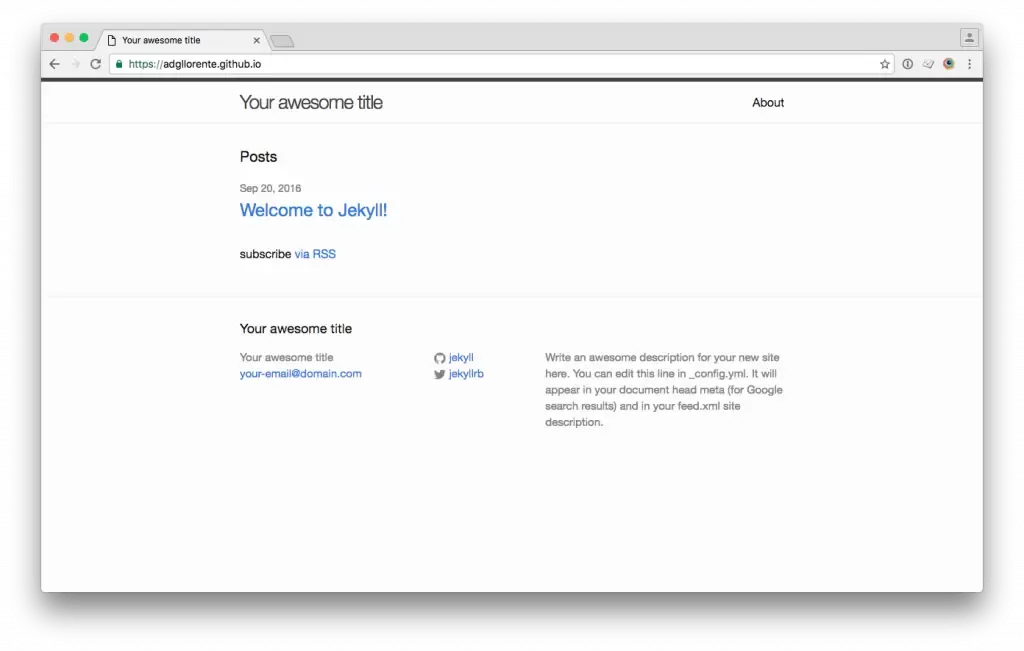Open the About page

768,102
